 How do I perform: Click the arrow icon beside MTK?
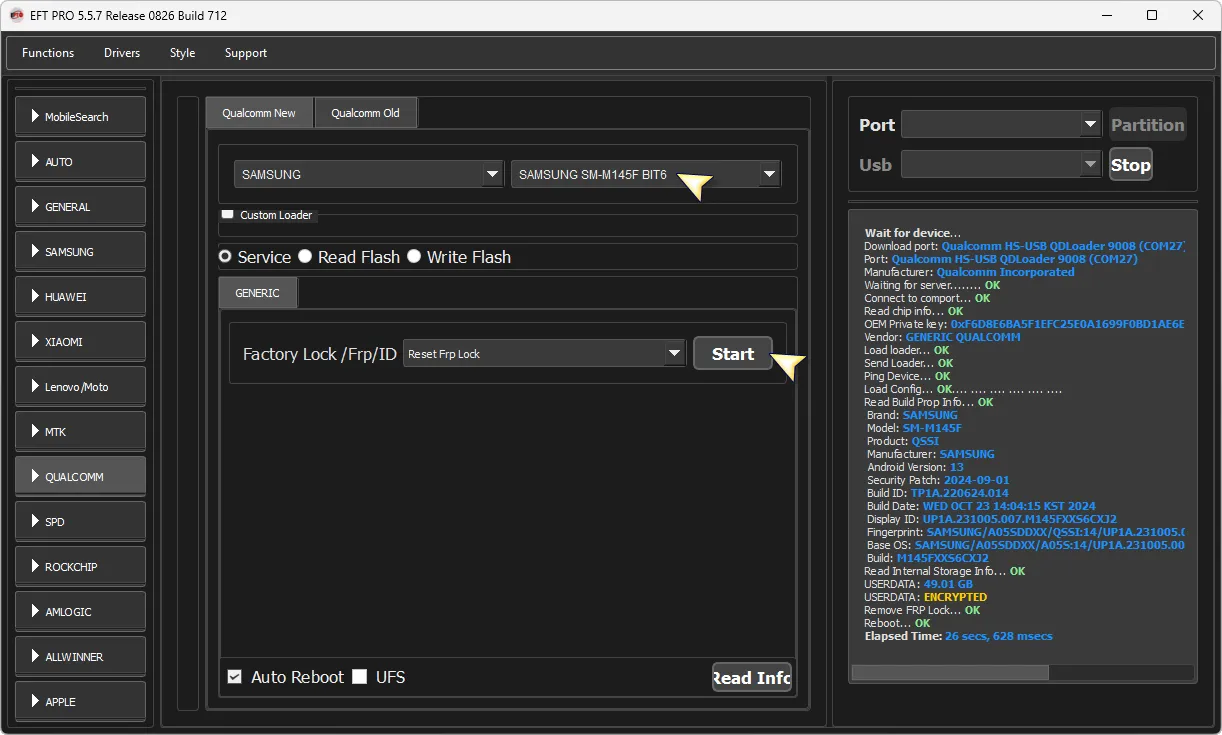pyautogui.click(x=35, y=431)
